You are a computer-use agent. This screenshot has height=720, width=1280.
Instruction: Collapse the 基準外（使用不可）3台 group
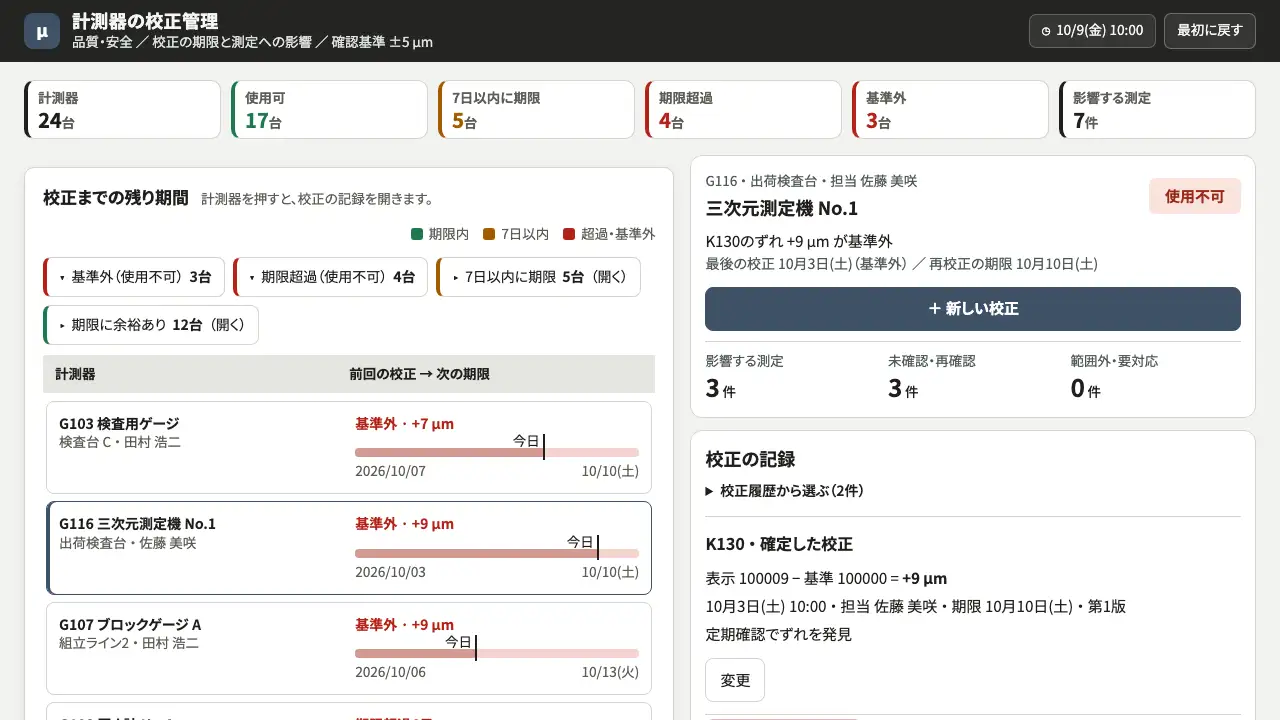(134, 277)
